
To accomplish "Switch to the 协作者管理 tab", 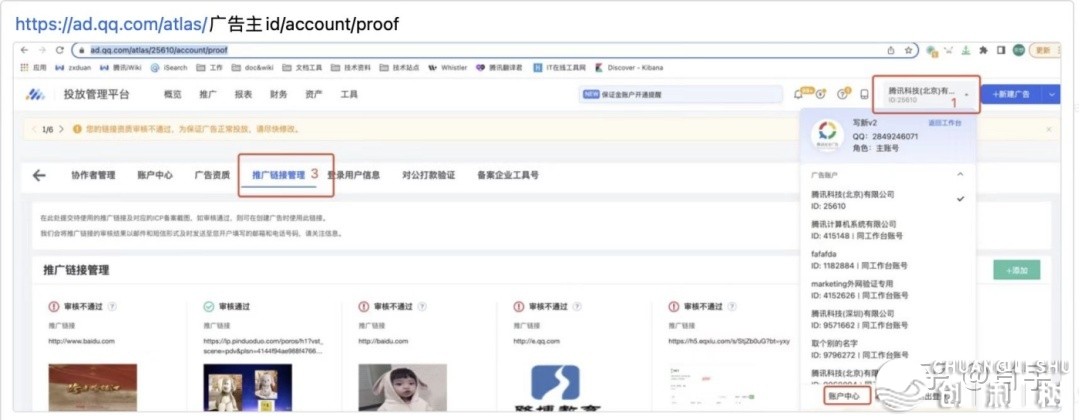I will (x=93, y=175).
